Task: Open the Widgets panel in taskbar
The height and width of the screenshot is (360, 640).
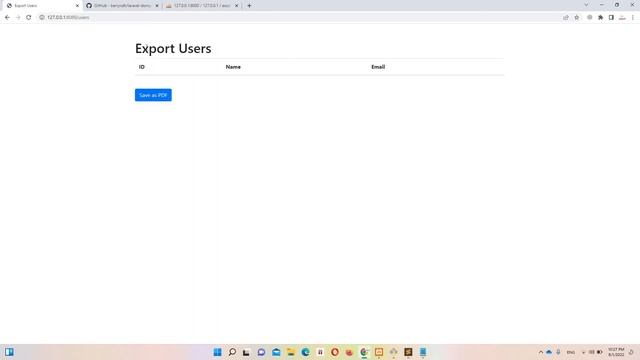Action: point(9,352)
